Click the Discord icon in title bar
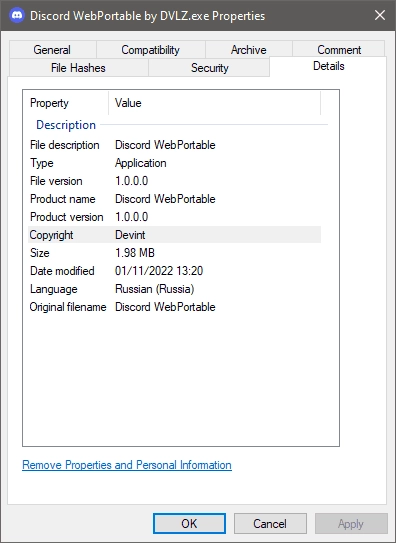Viewport: 396px width, 543px height. [x=17, y=16]
